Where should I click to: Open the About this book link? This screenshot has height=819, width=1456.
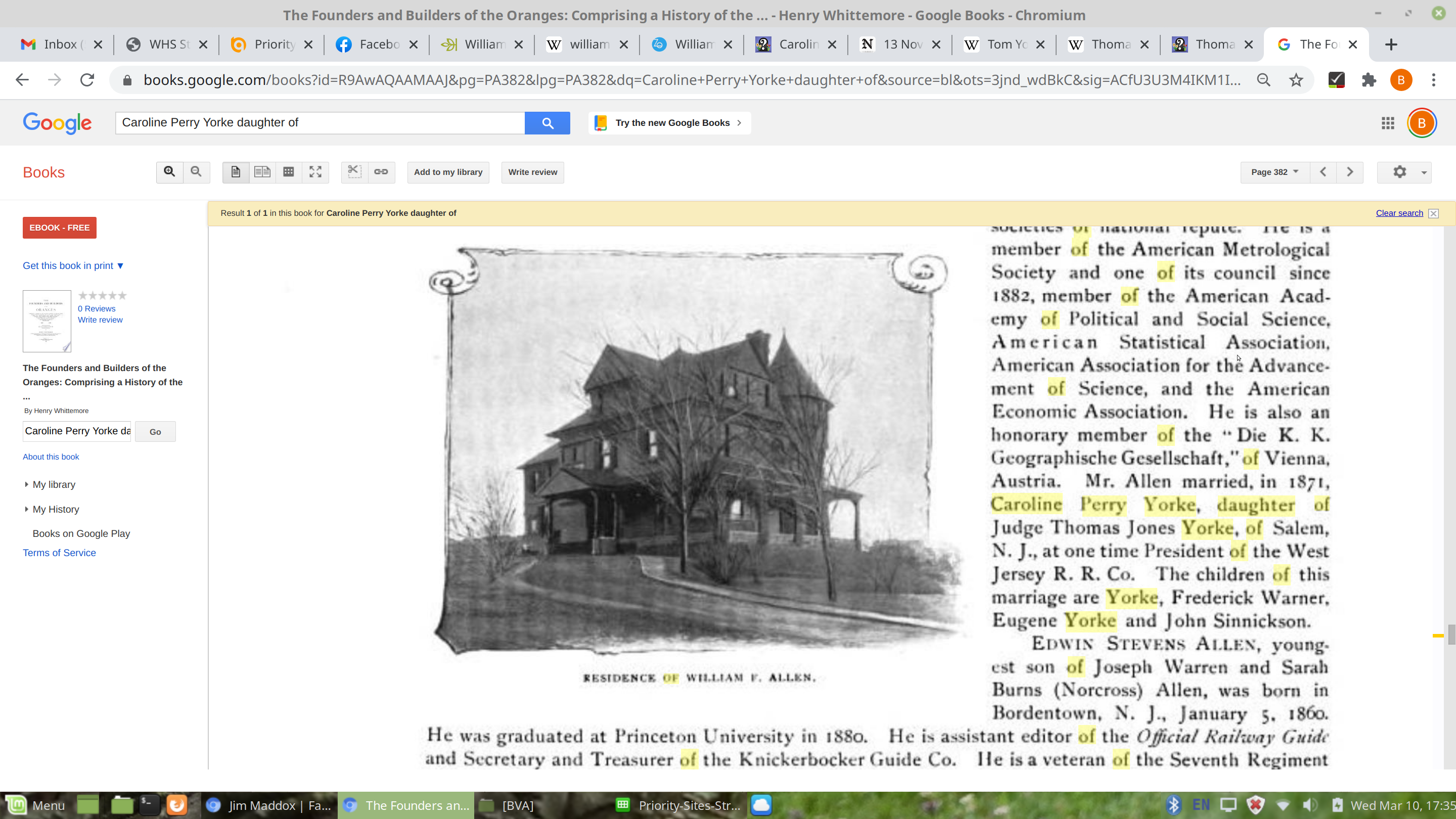(51, 457)
